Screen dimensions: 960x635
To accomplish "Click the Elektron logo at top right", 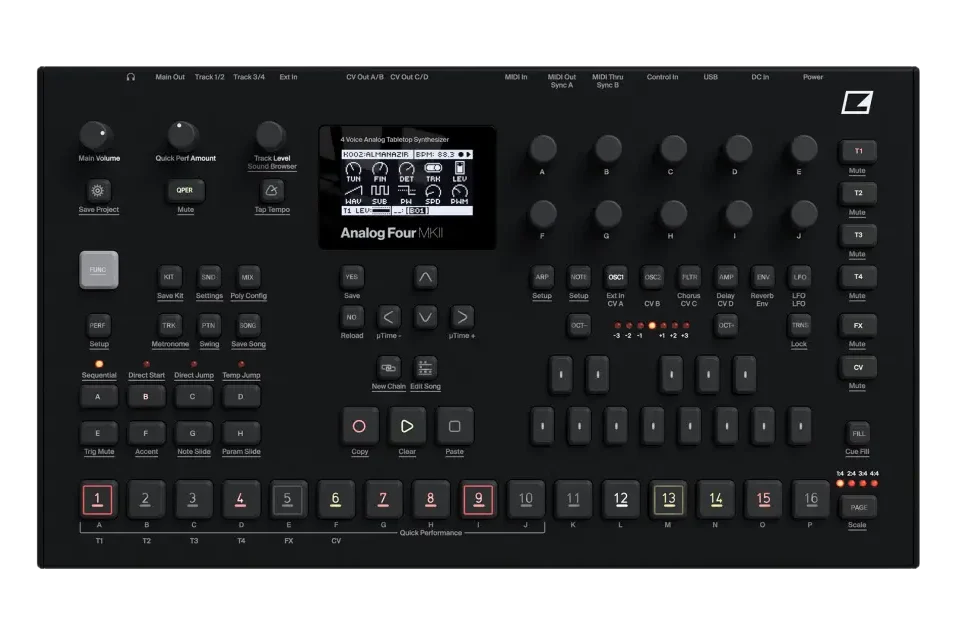I will 857,102.
